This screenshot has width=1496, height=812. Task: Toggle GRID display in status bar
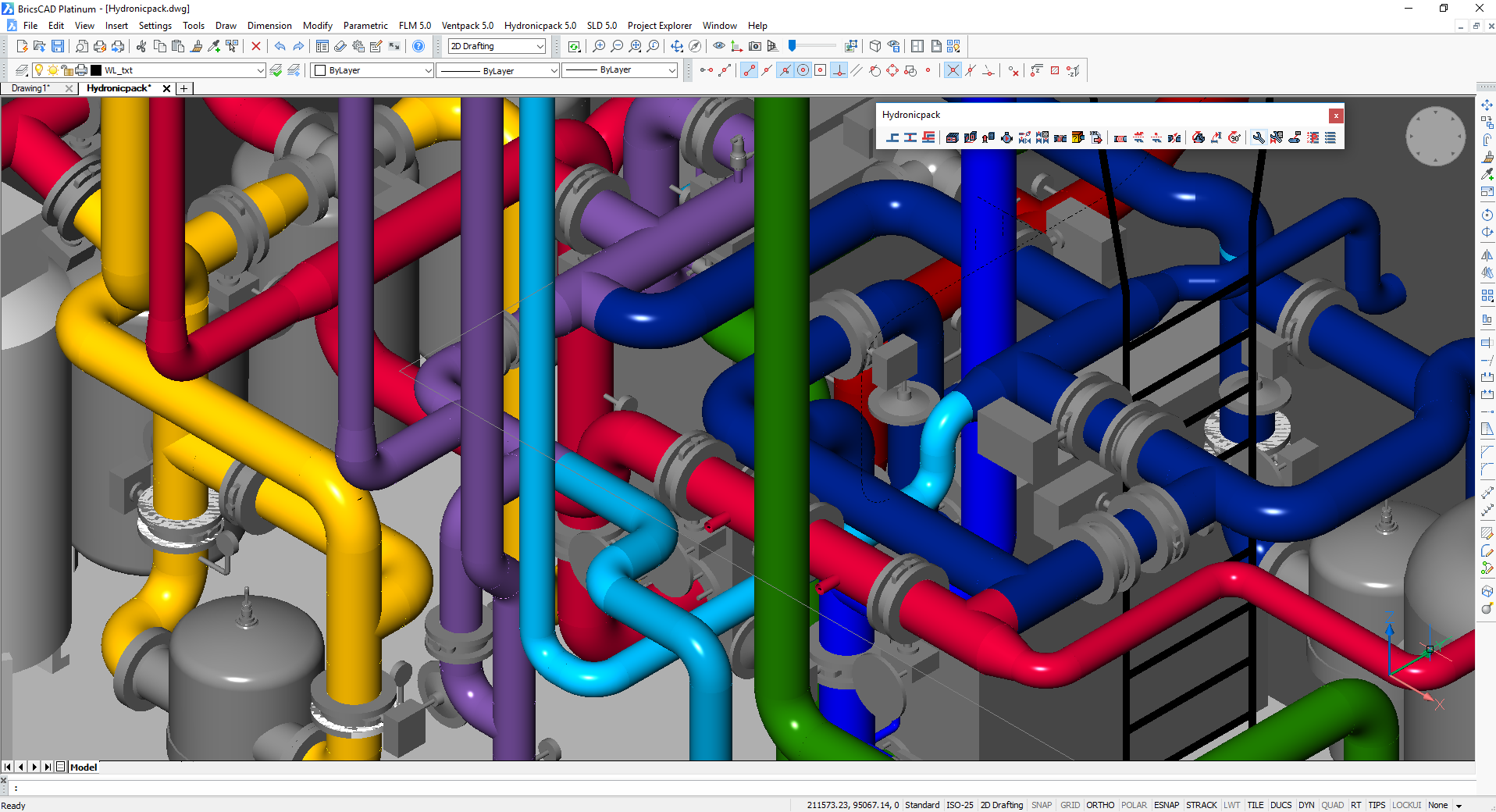pyautogui.click(x=1070, y=805)
